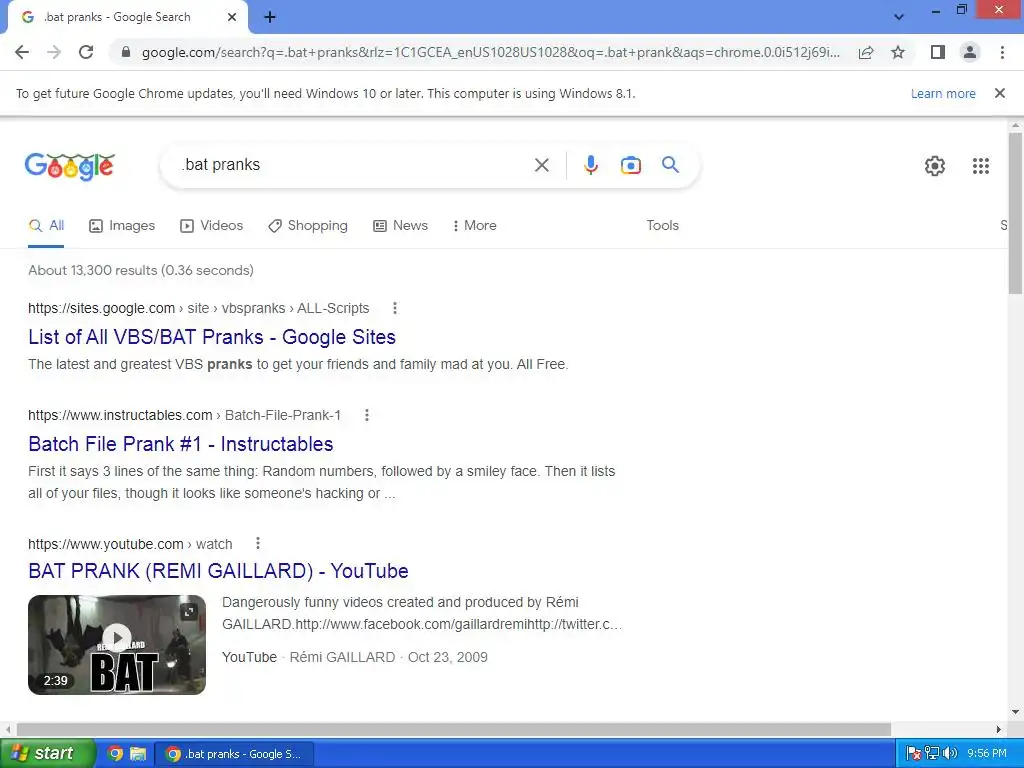1024x768 pixels.
Task: Open Google quick settings gear
Action: [x=935, y=166]
